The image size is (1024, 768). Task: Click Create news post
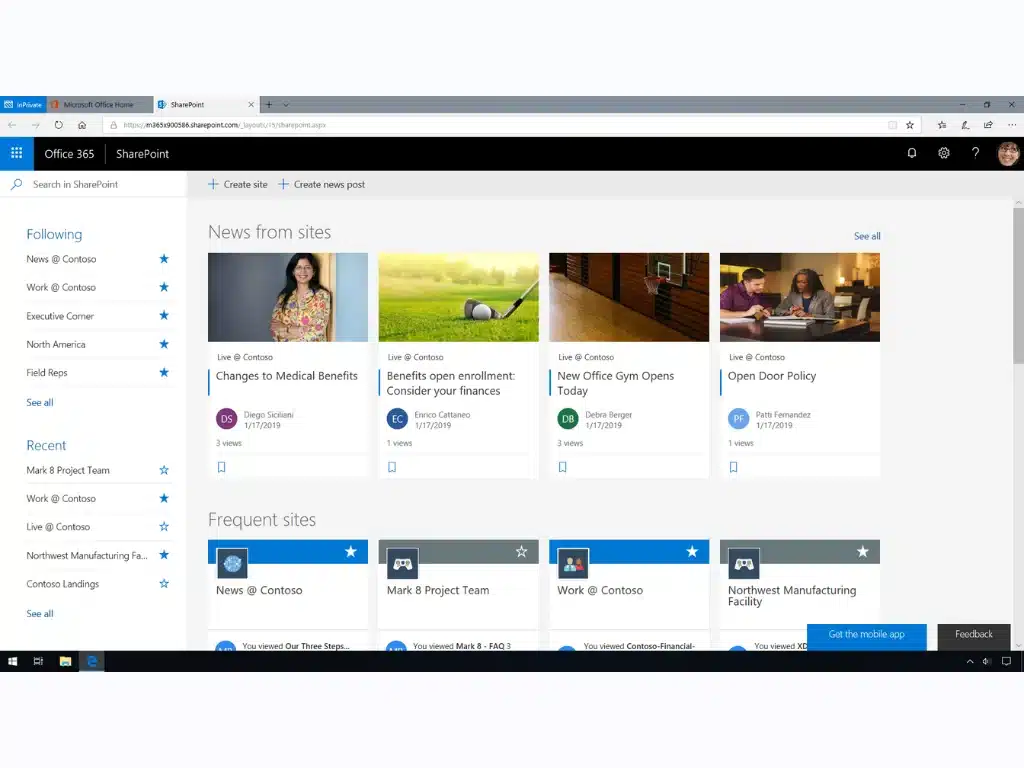pos(321,184)
